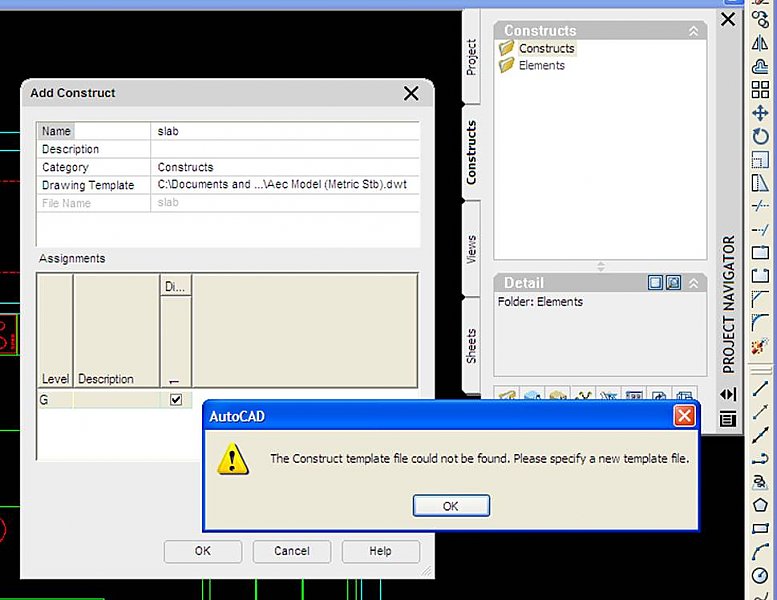Select the Chamfer tool

(760, 299)
